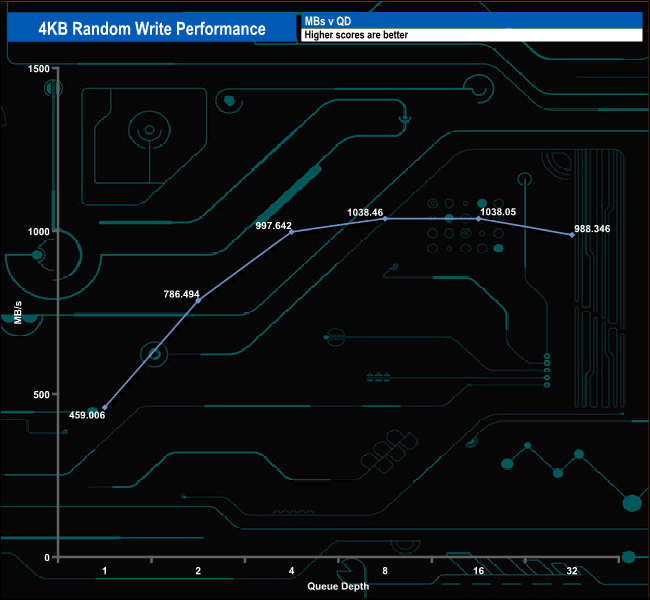Click the Queue Depth axis title
This screenshot has width=650, height=600.
pos(337,586)
